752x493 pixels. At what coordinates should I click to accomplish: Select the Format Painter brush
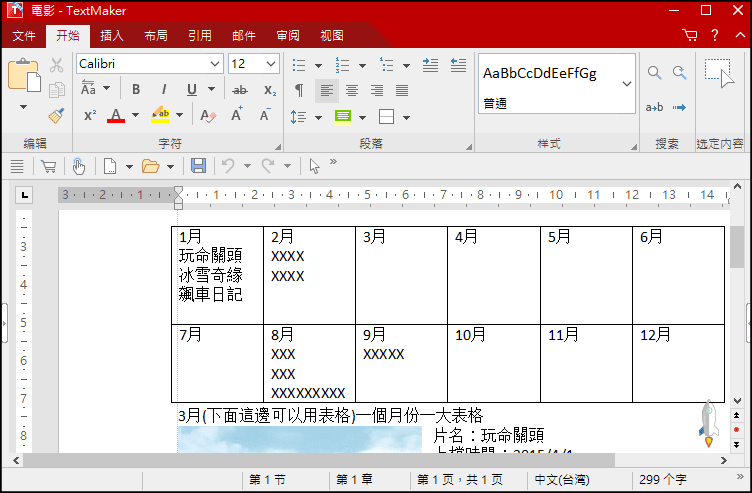coord(57,115)
